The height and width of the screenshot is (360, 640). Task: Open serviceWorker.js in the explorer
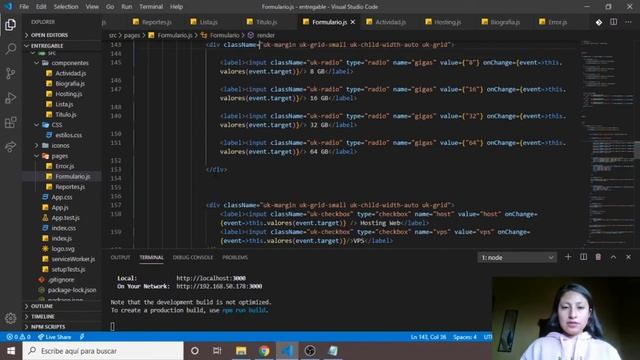point(73,259)
